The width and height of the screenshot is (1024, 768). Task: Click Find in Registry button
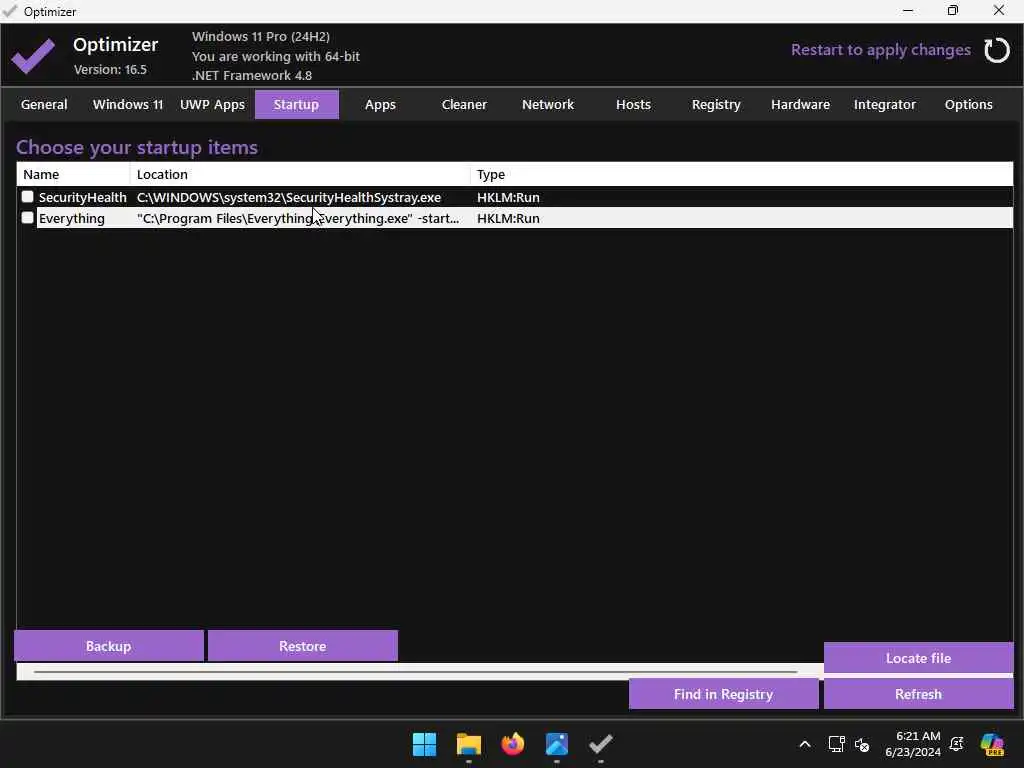tap(723, 694)
